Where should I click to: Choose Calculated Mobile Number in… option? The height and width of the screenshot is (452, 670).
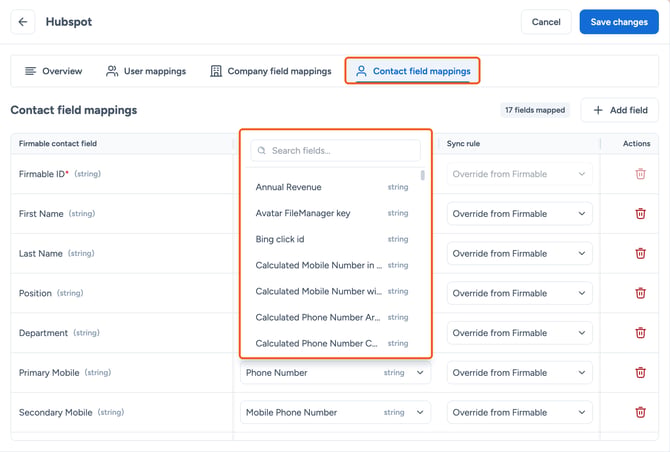[332, 265]
